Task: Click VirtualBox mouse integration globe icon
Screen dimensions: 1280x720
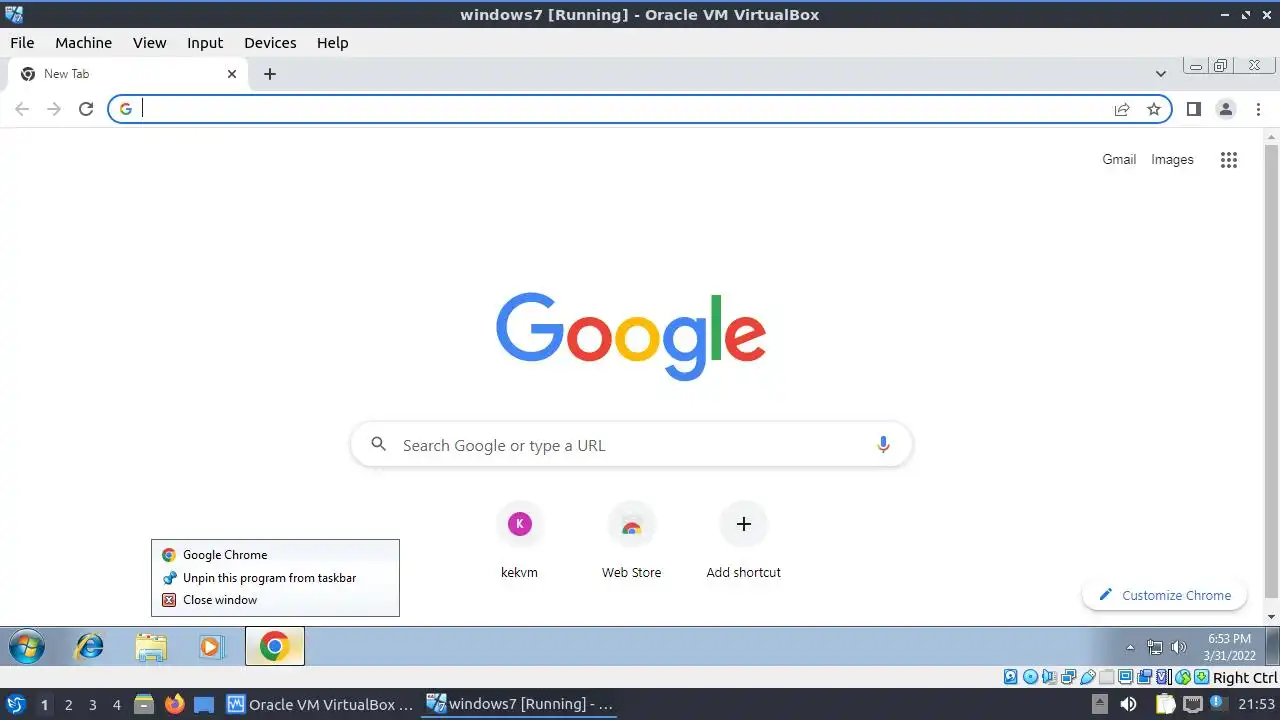Action: point(1182,677)
